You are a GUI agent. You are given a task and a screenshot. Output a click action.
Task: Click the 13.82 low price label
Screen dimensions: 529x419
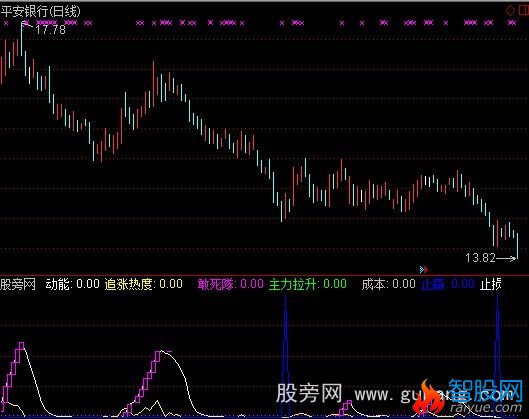pos(480,258)
